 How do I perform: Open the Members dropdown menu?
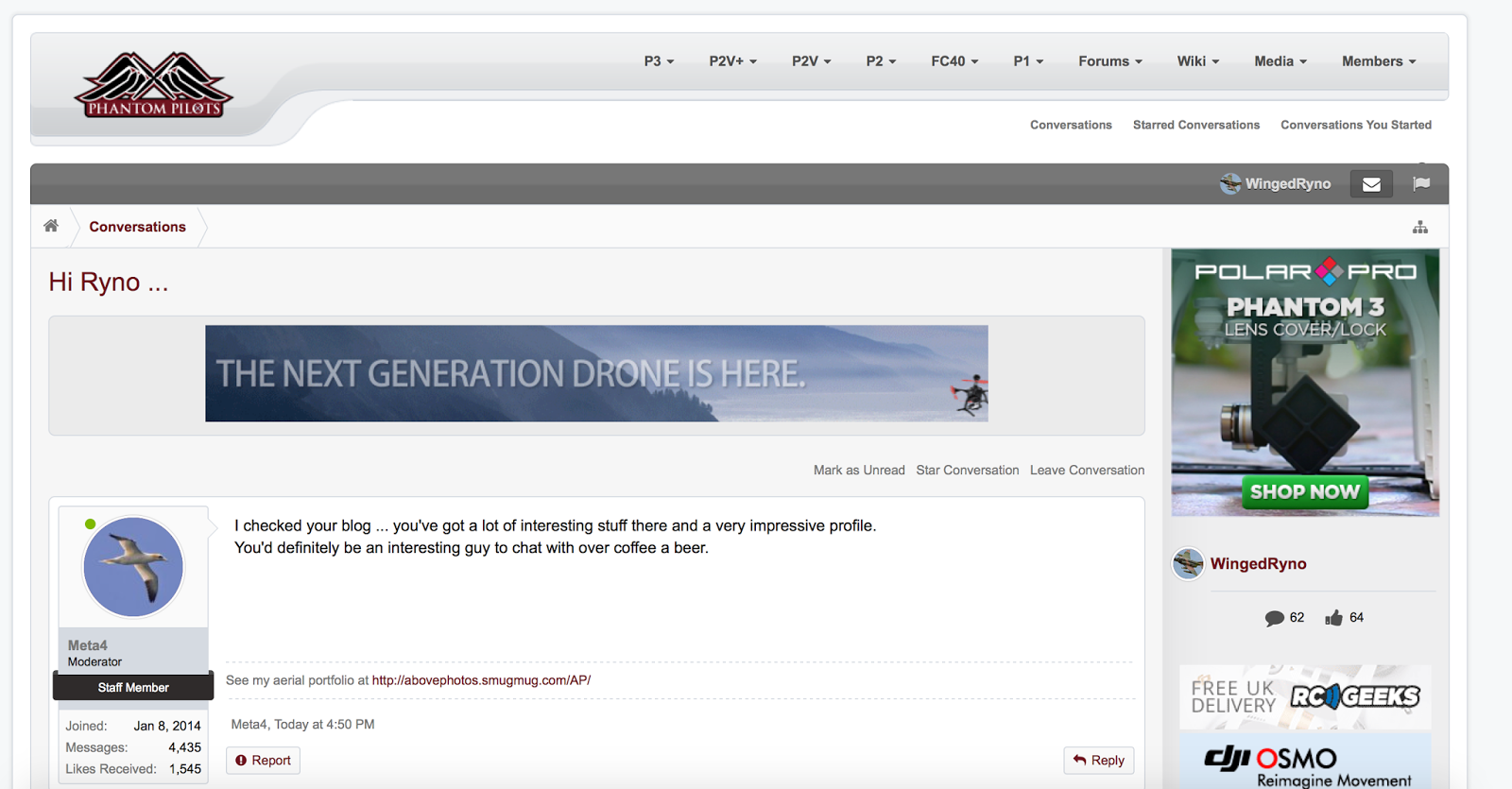coord(1379,61)
